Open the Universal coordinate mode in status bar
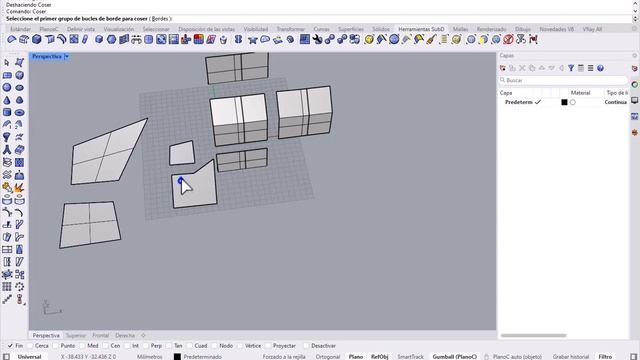This screenshot has height=360, width=640. [29, 356]
